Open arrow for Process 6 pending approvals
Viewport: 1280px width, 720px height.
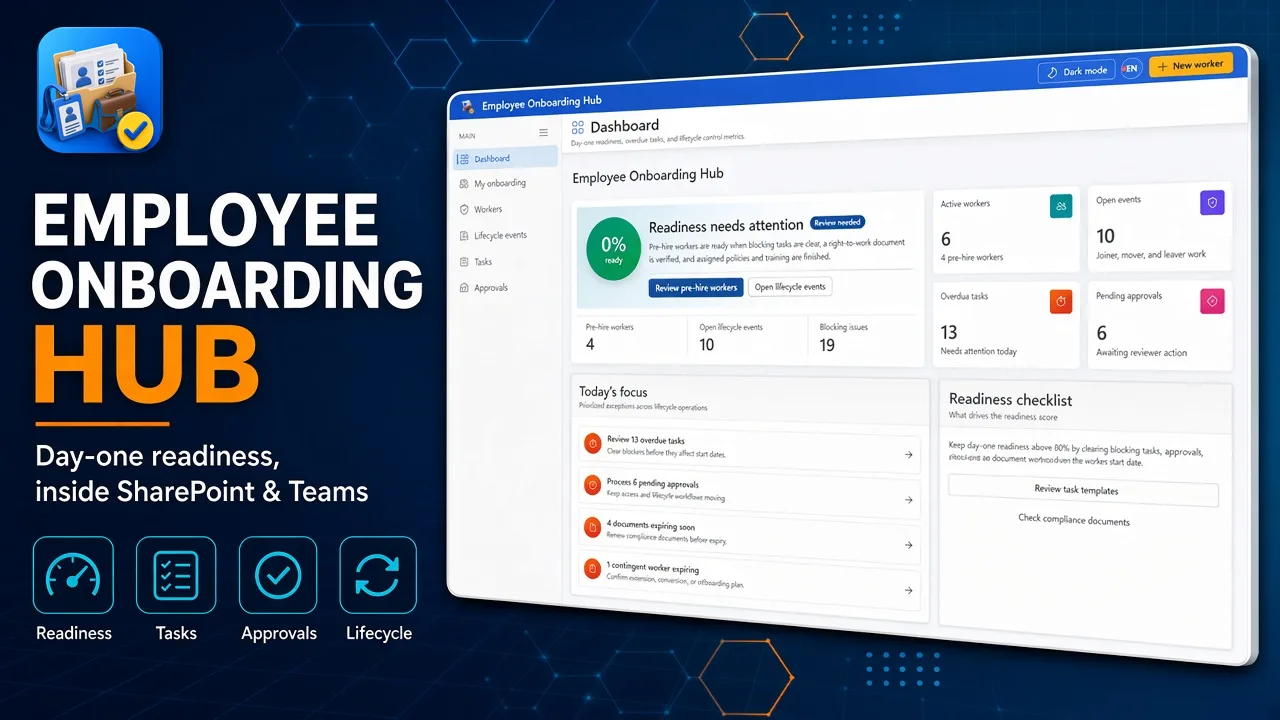[909, 500]
